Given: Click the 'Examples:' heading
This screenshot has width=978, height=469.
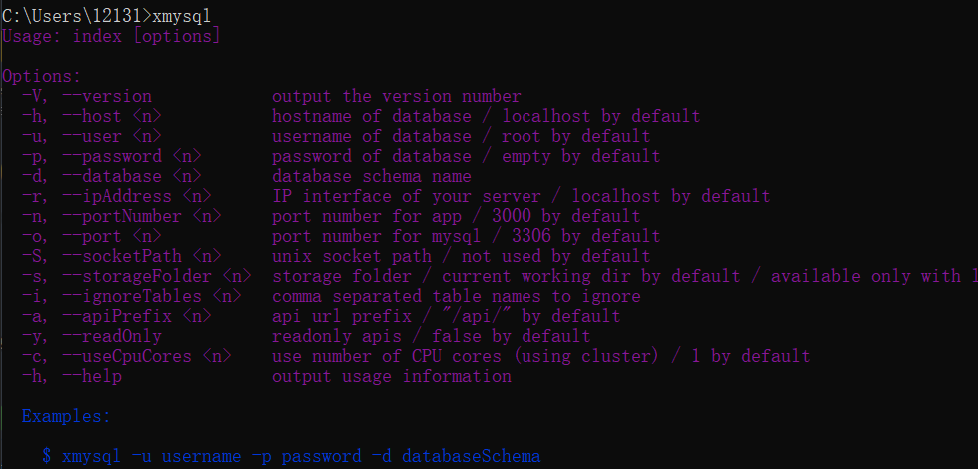Looking at the screenshot, I should click(x=66, y=416).
